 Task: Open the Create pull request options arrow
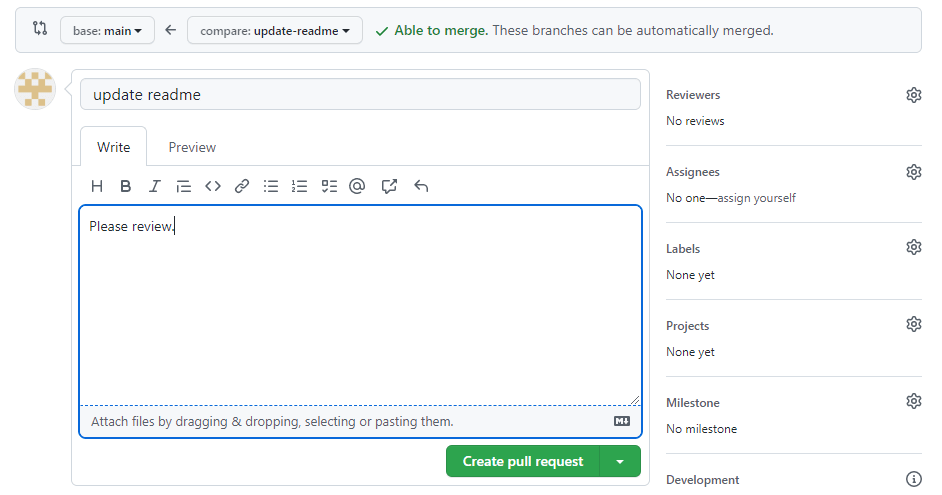pos(620,461)
